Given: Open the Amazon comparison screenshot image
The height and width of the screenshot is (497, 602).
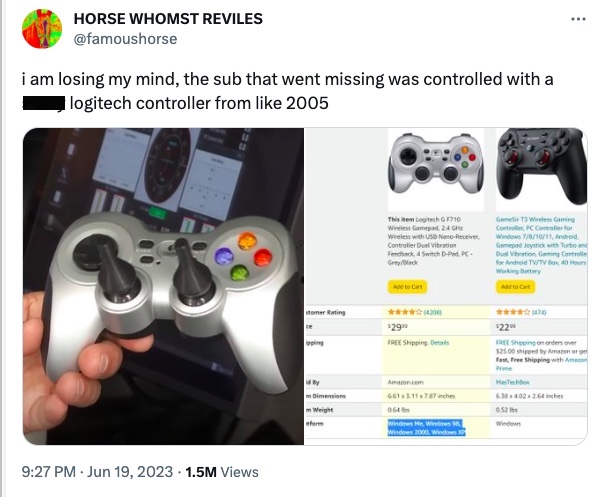Looking at the screenshot, I should 446,286.
